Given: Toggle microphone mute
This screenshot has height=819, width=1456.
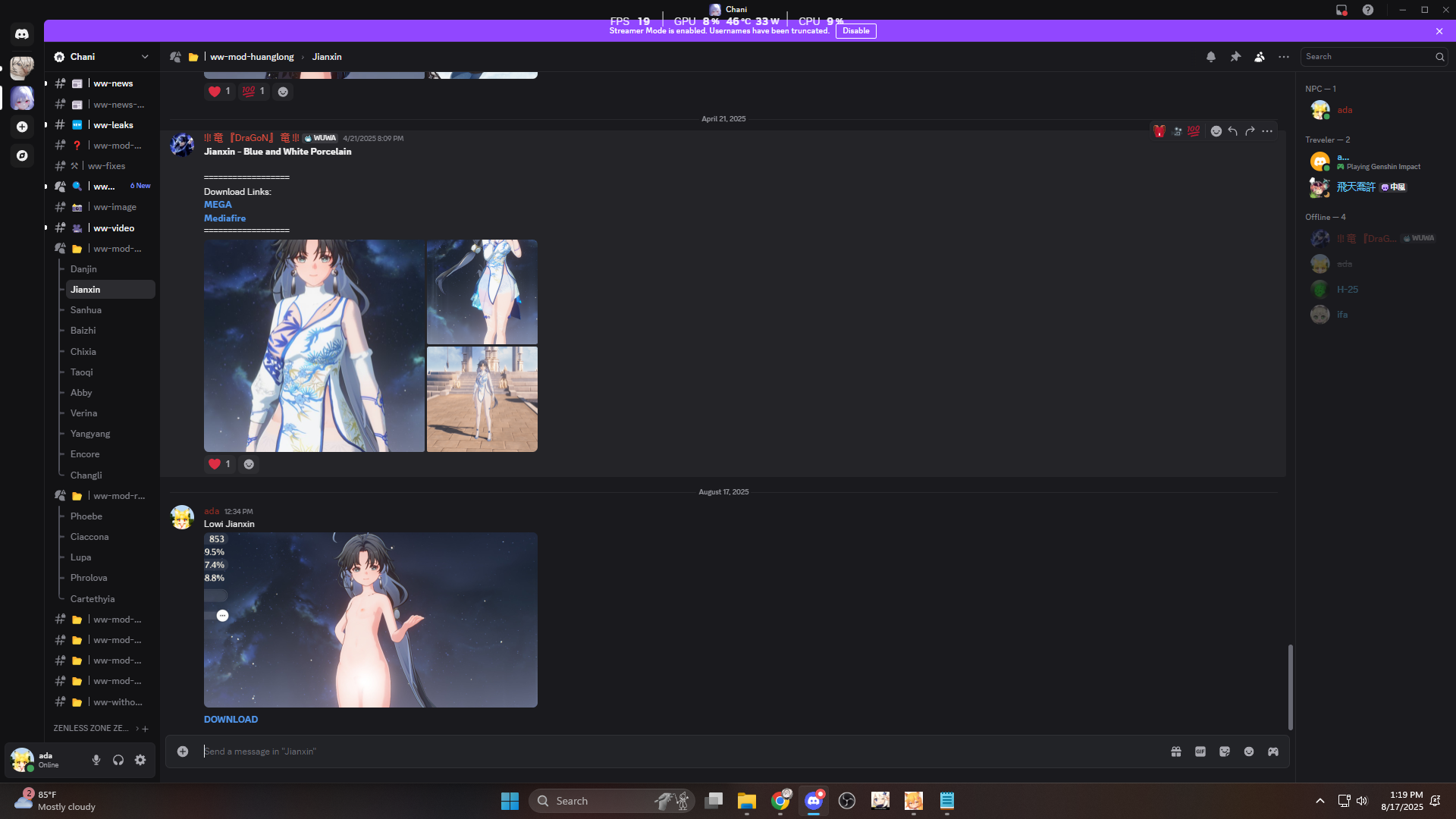Looking at the screenshot, I should pos(96,760).
